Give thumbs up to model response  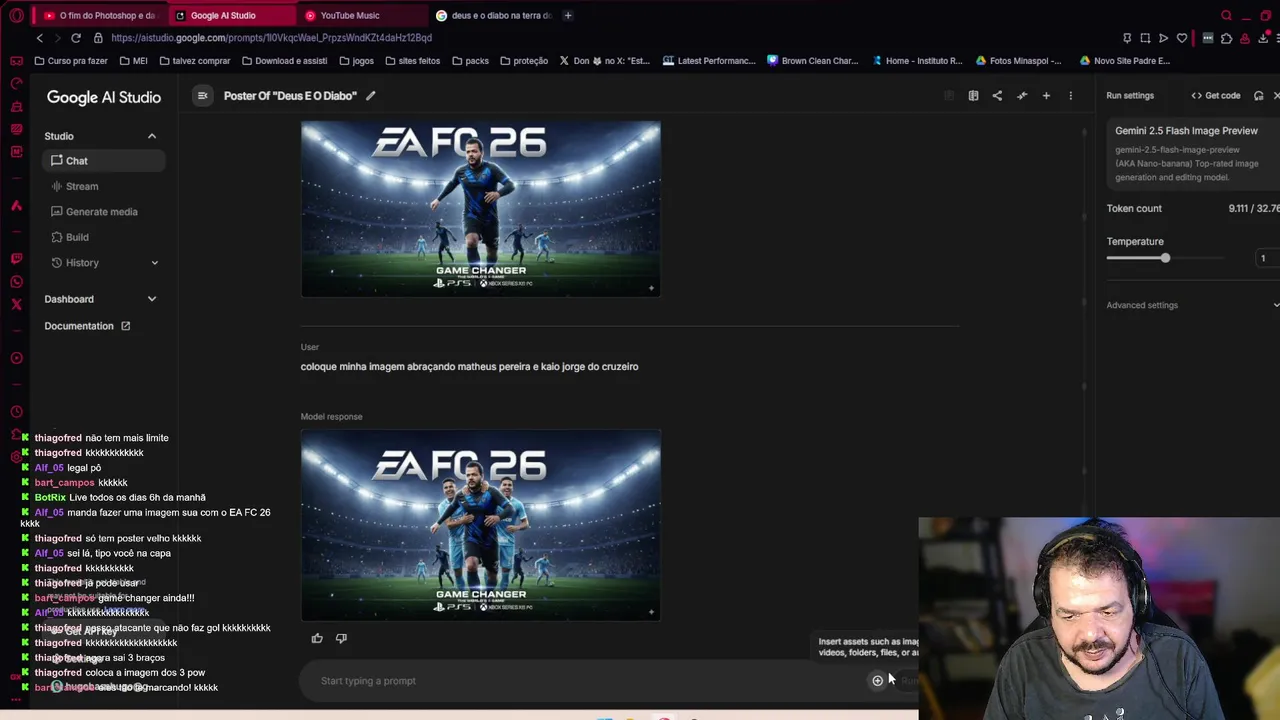tap(317, 638)
